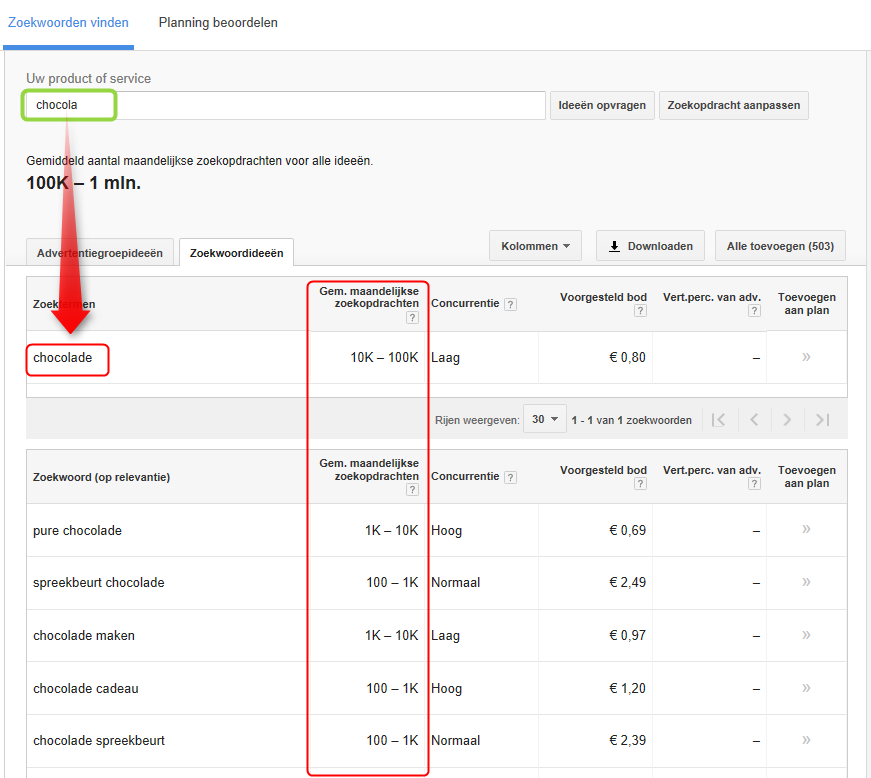Help icon beside Concurrentie in relevance table
Image resolution: width=871 pixels, height=778 pixels.
(510, 477)
